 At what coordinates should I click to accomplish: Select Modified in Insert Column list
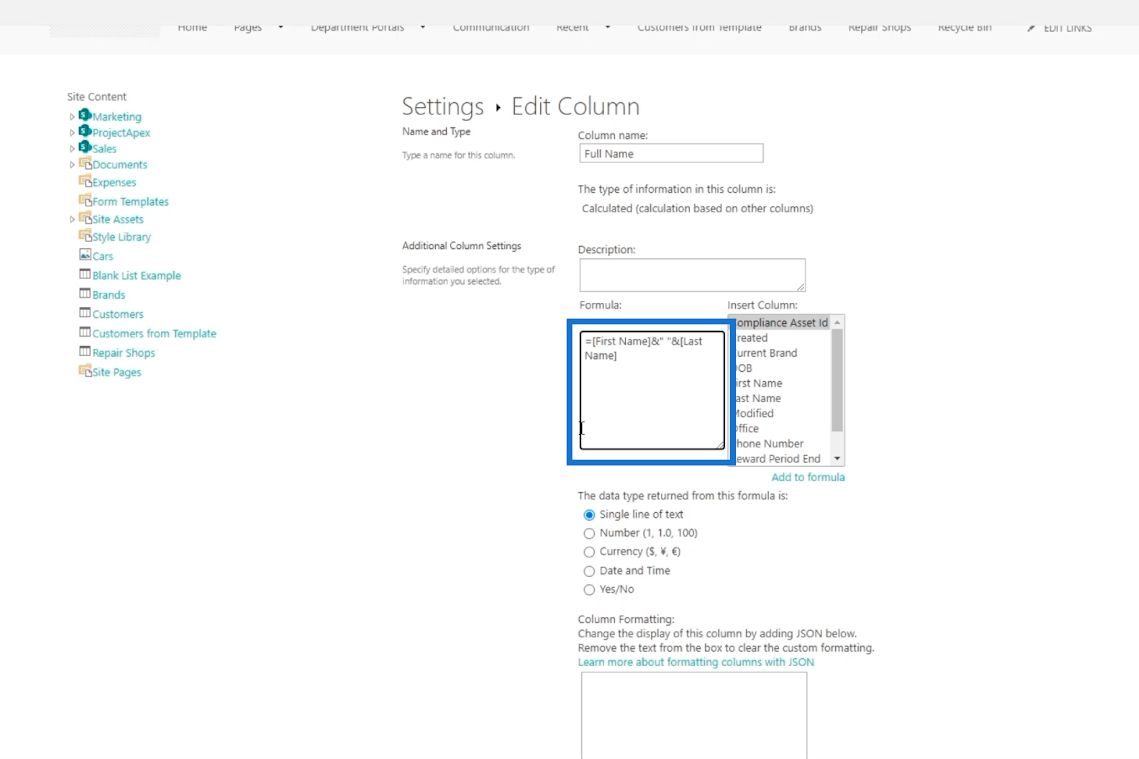pyautogui.click(x=782, y=414)
